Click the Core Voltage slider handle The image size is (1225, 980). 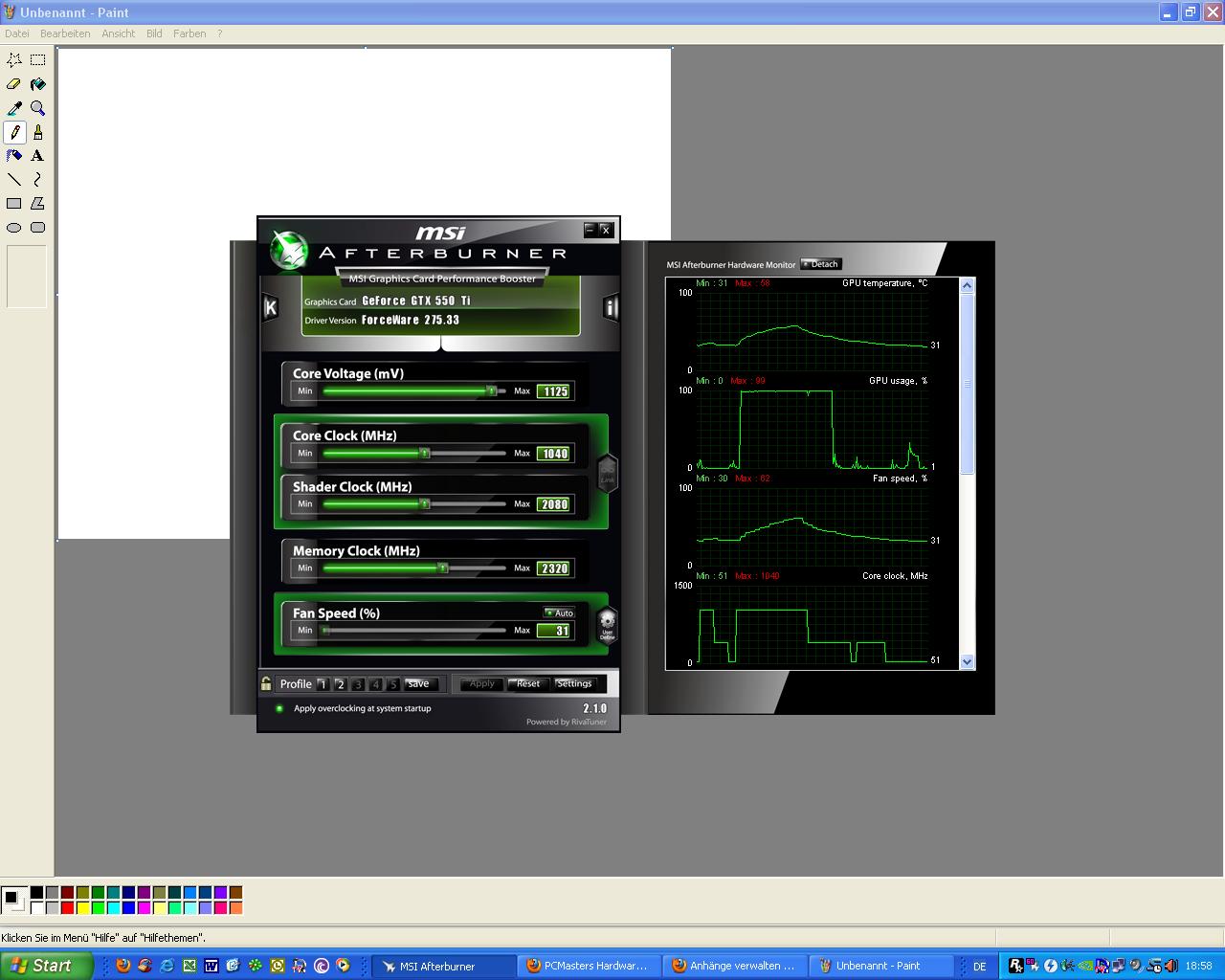491,390
